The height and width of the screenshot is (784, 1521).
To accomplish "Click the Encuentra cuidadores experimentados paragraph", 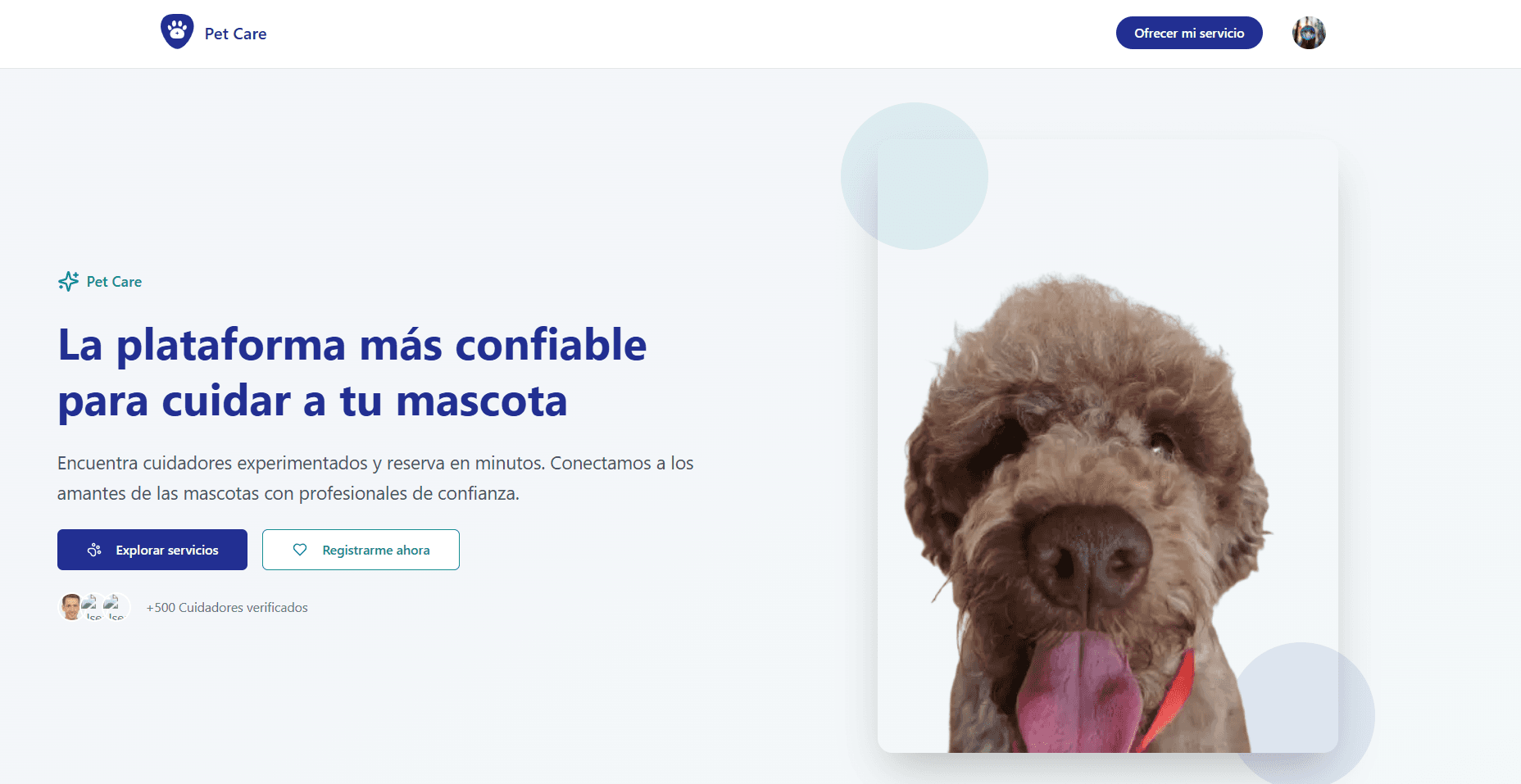I will (375, 478).
